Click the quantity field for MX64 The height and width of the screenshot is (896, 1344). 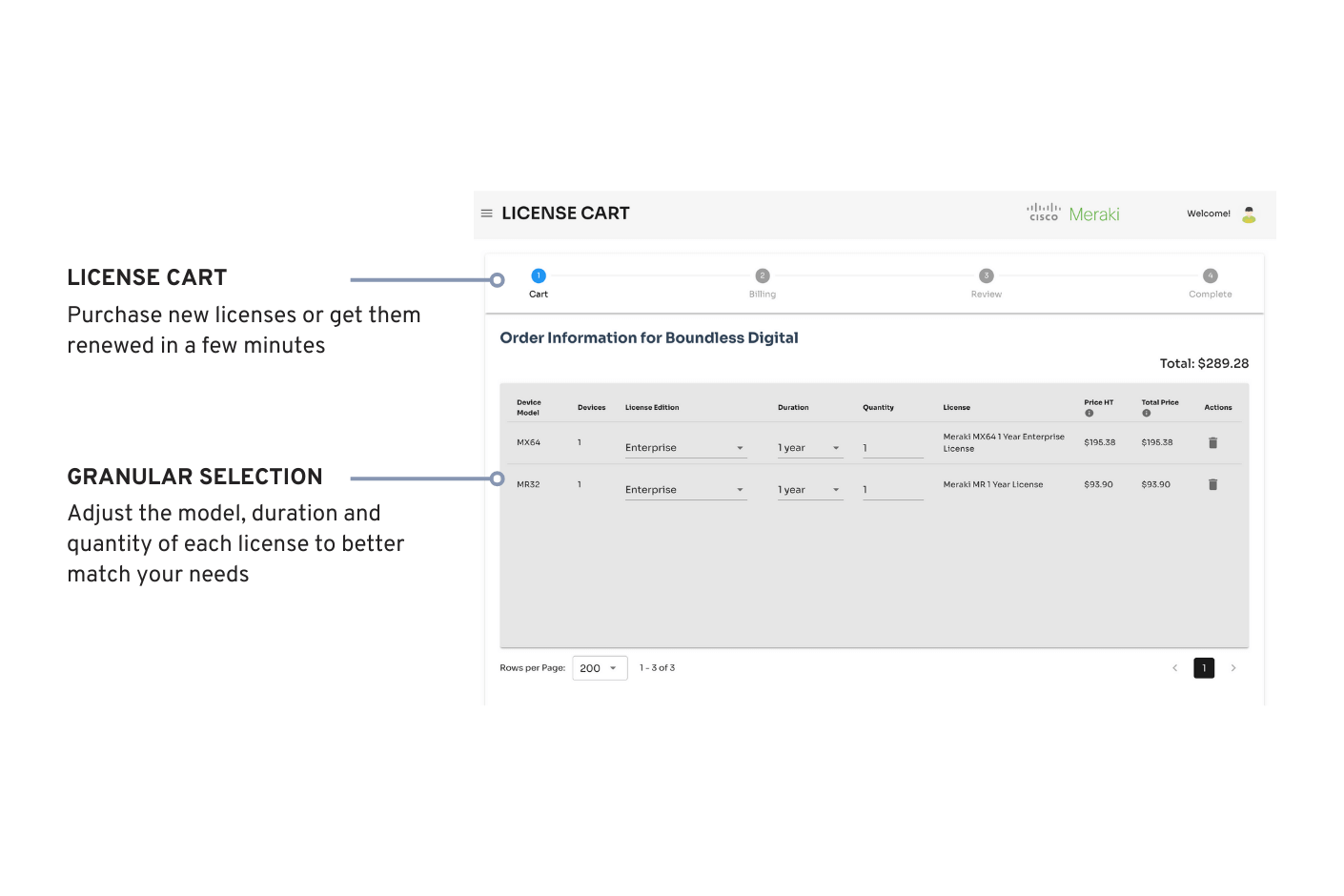pos(891,447)
